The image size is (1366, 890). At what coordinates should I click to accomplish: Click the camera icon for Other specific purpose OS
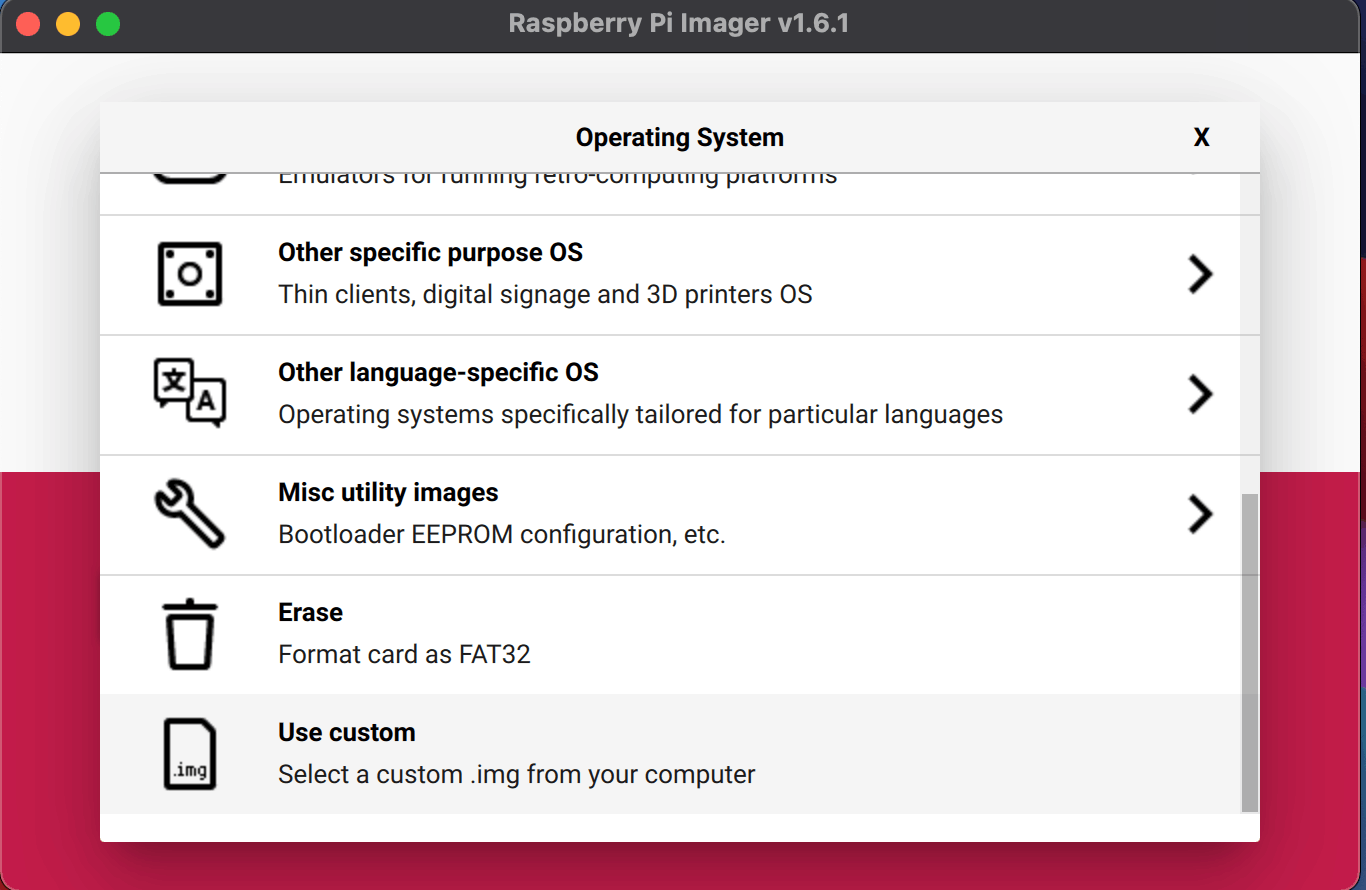coord(190,274)
